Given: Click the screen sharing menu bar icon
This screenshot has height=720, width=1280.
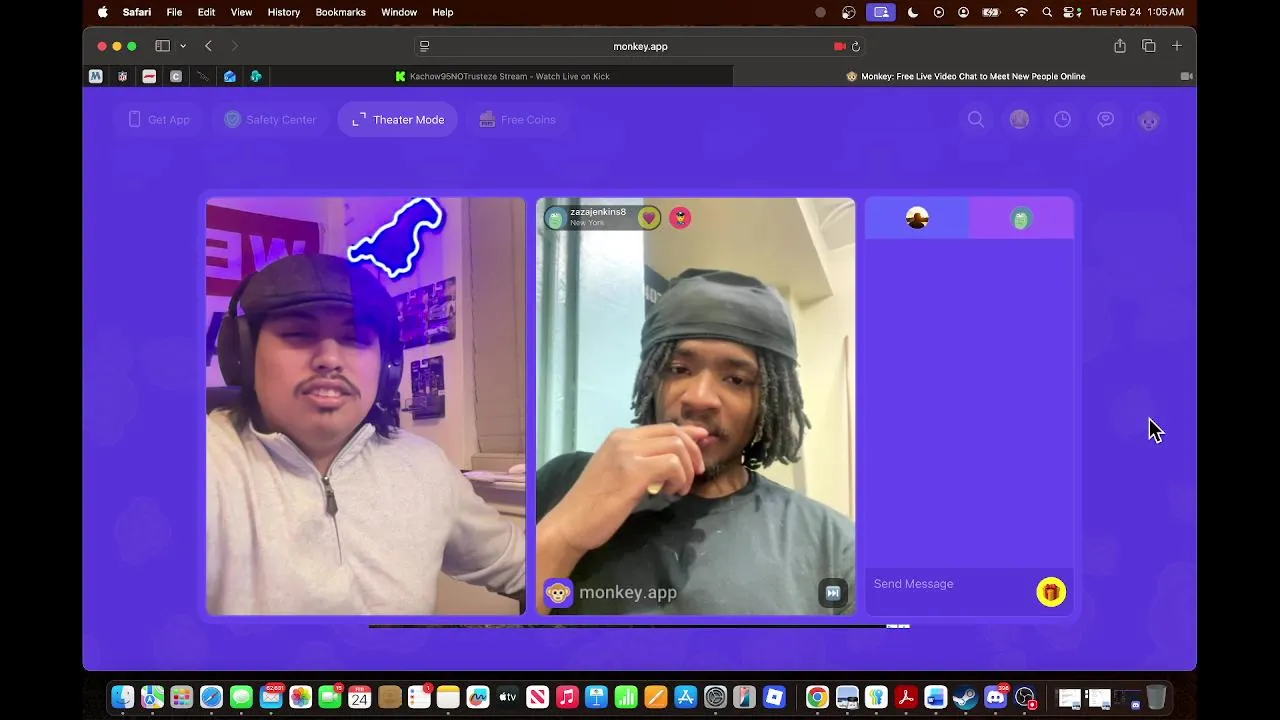Looking at the screenshot, I should [x=881, y=12].
